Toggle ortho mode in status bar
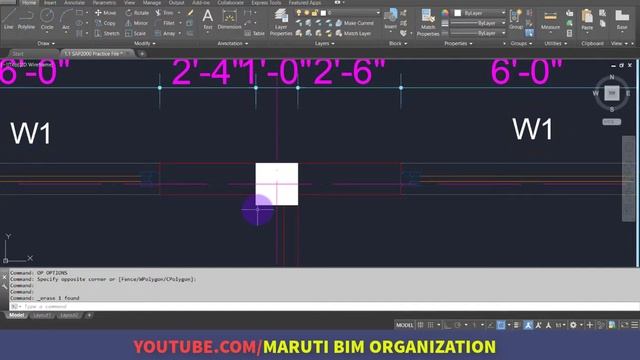 point(447,325)
